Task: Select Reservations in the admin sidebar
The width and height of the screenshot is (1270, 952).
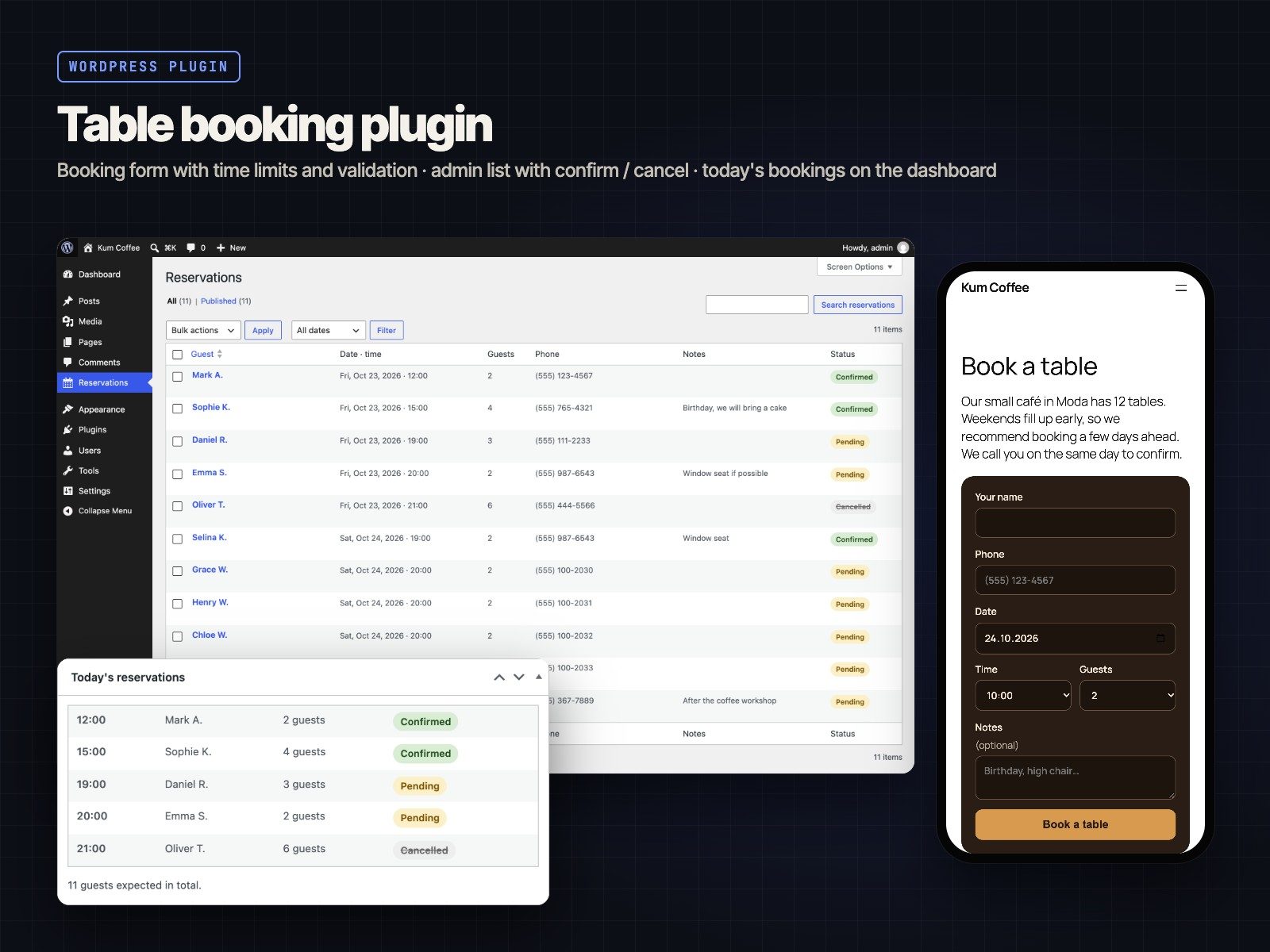Action: pyautogui.click(x=105, y=382)
